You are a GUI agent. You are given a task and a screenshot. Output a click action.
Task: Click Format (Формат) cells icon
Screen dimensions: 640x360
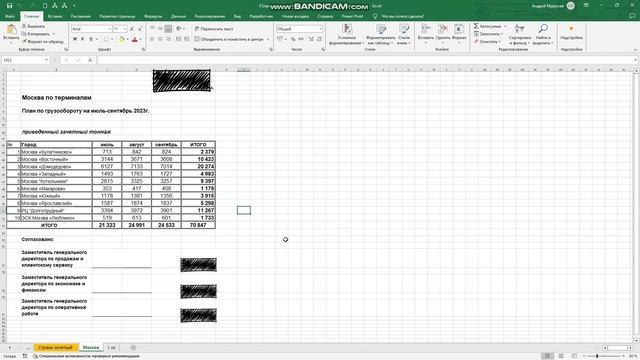click(x=459, y=32)
